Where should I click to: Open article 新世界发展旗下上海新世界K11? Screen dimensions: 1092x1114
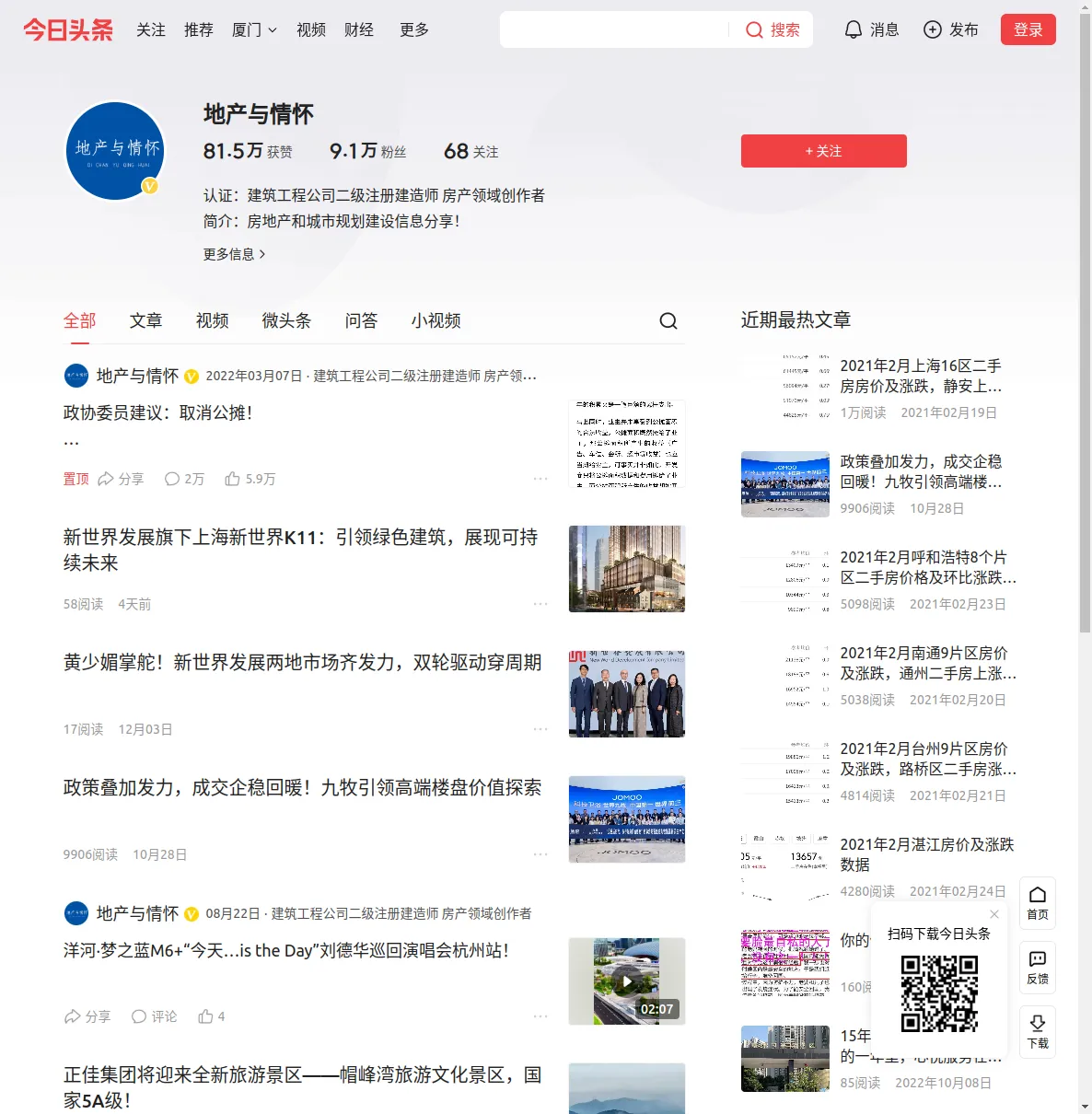pyautogui.click(x=300, y=550)
